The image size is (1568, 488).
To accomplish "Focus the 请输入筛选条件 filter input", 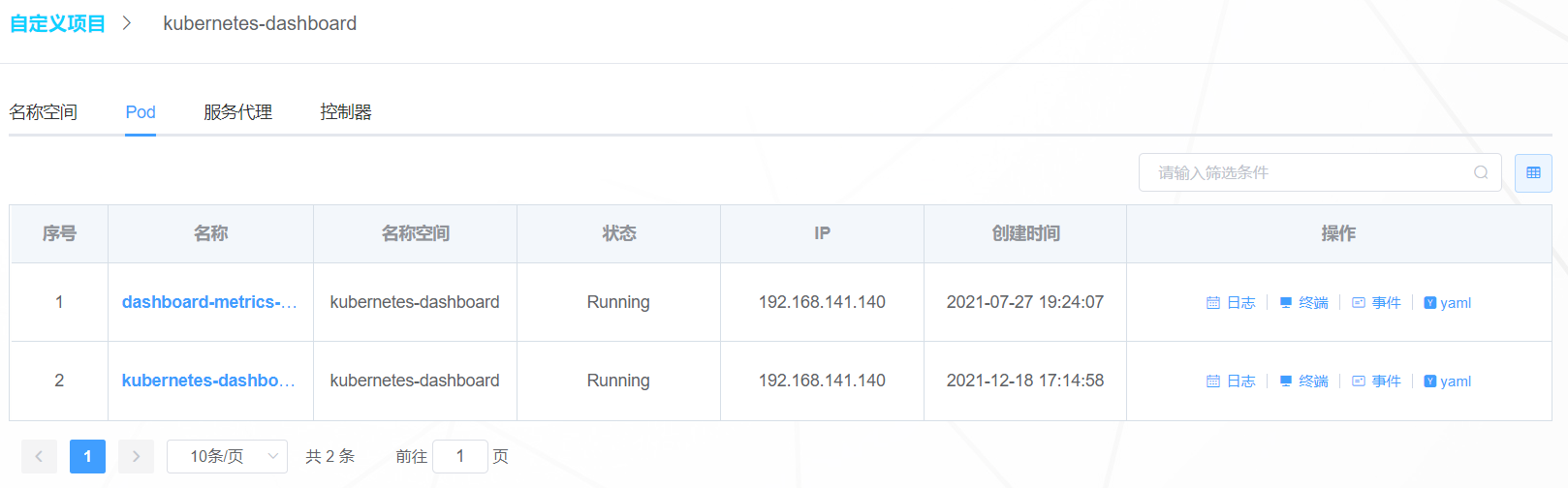I will tap(1320, 172).
